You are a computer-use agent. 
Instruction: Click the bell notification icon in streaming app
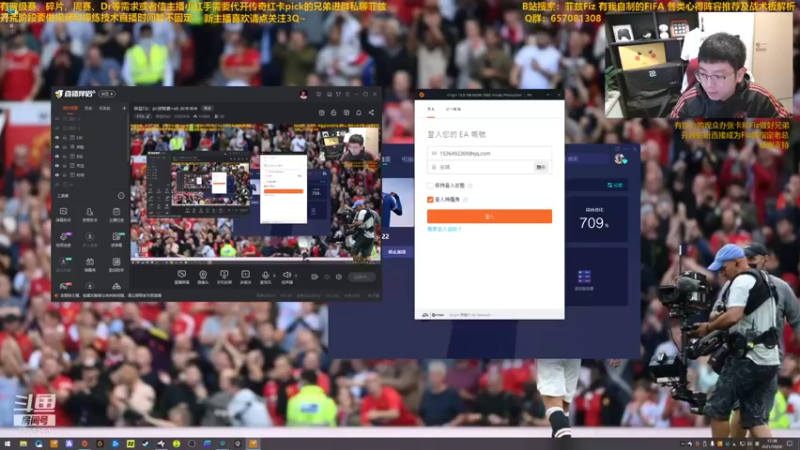tap(359, 112)
